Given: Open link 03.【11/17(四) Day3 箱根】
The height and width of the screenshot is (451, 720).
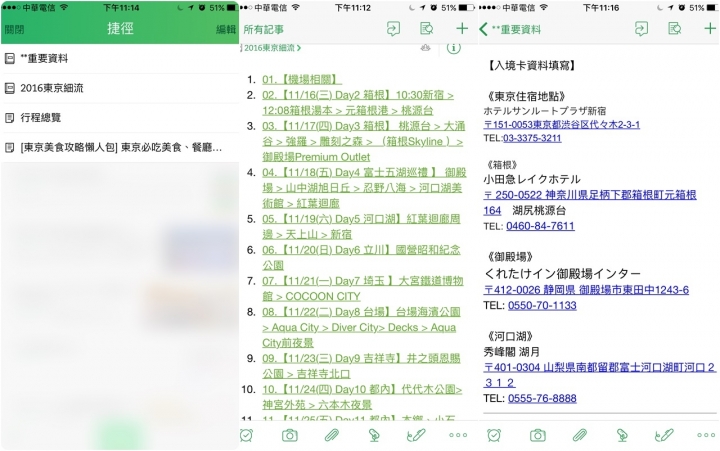Looking at the screenshot, I should [364, 141].
